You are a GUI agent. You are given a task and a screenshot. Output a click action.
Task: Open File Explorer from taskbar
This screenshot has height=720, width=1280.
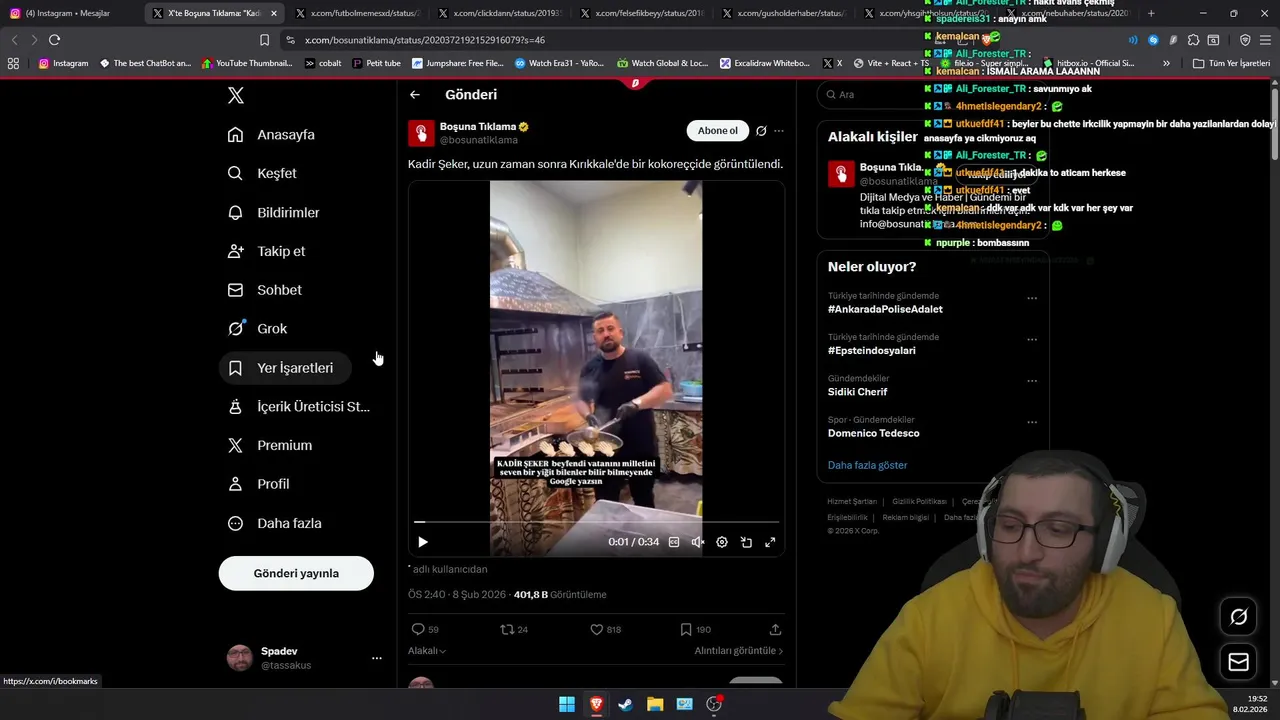click(655, 704)
